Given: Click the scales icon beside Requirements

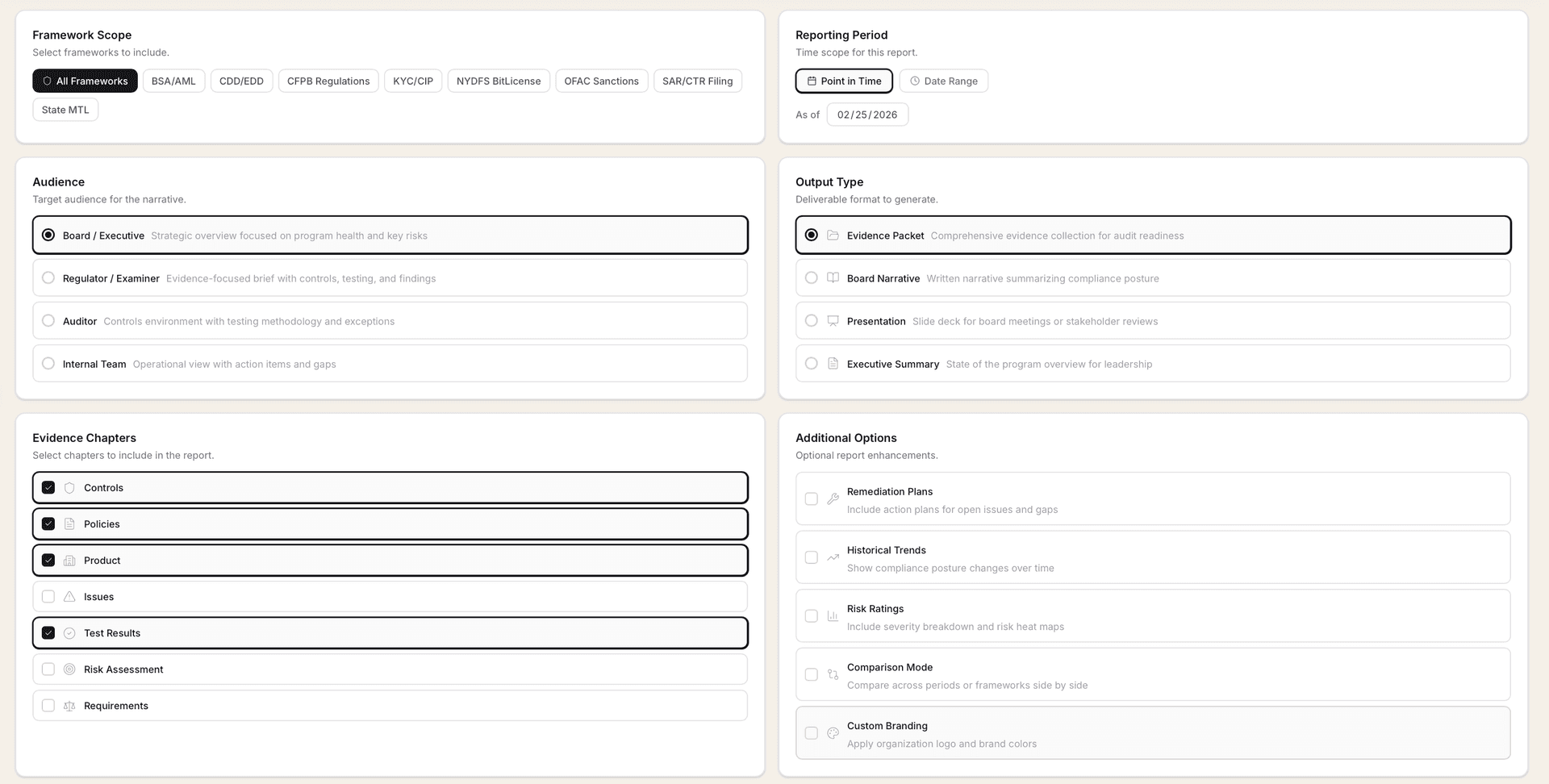Looking at the screenshot, I should coord(69,706).
